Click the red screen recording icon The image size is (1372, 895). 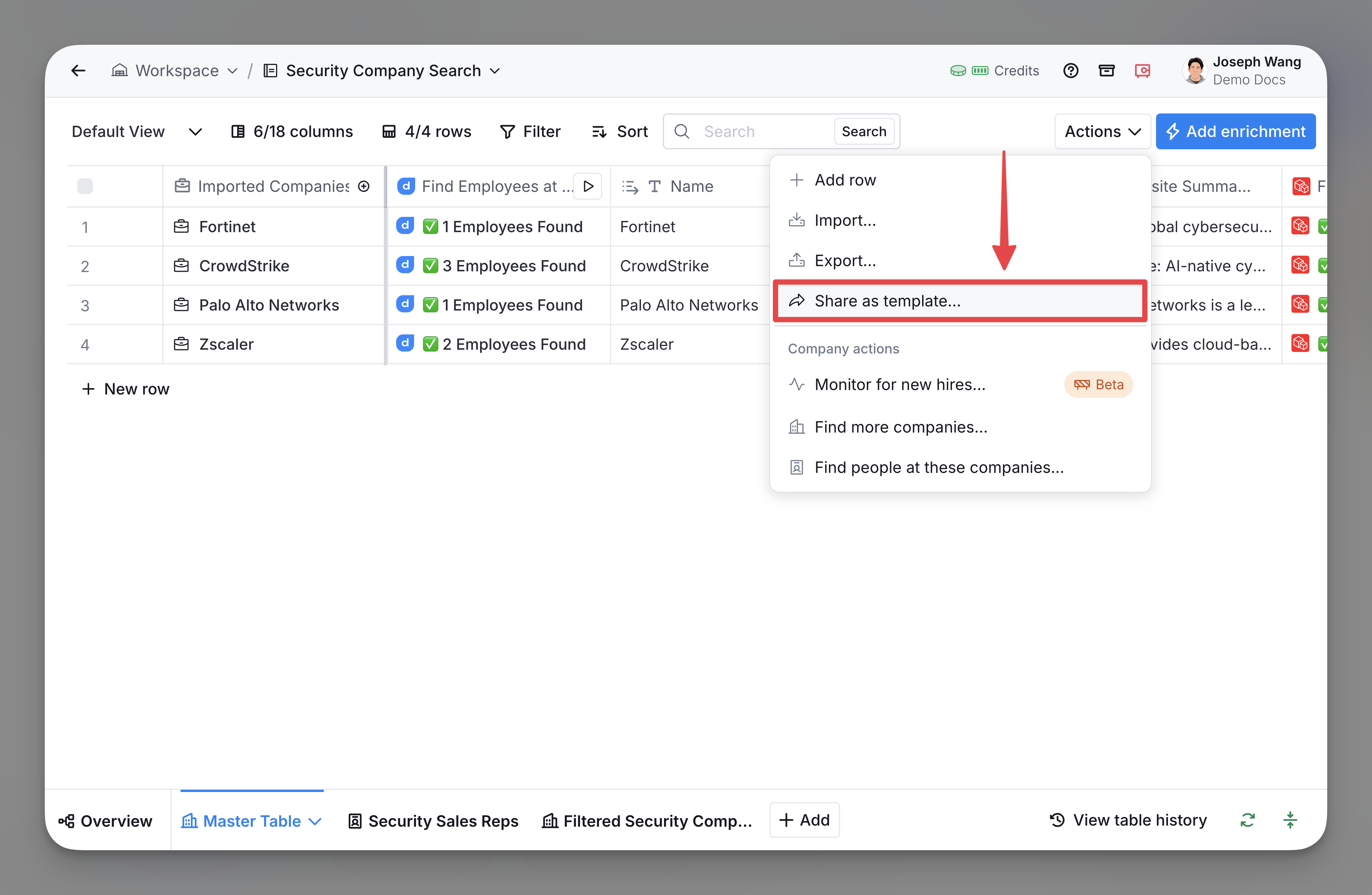(1142, 71)
